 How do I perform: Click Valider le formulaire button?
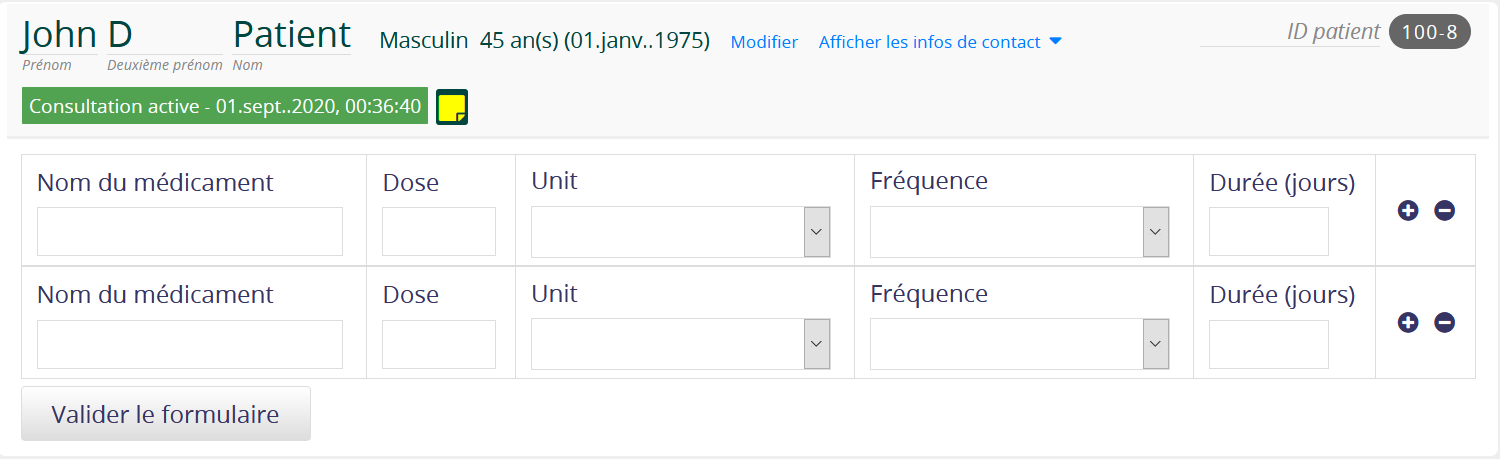(x=166, y=414)
